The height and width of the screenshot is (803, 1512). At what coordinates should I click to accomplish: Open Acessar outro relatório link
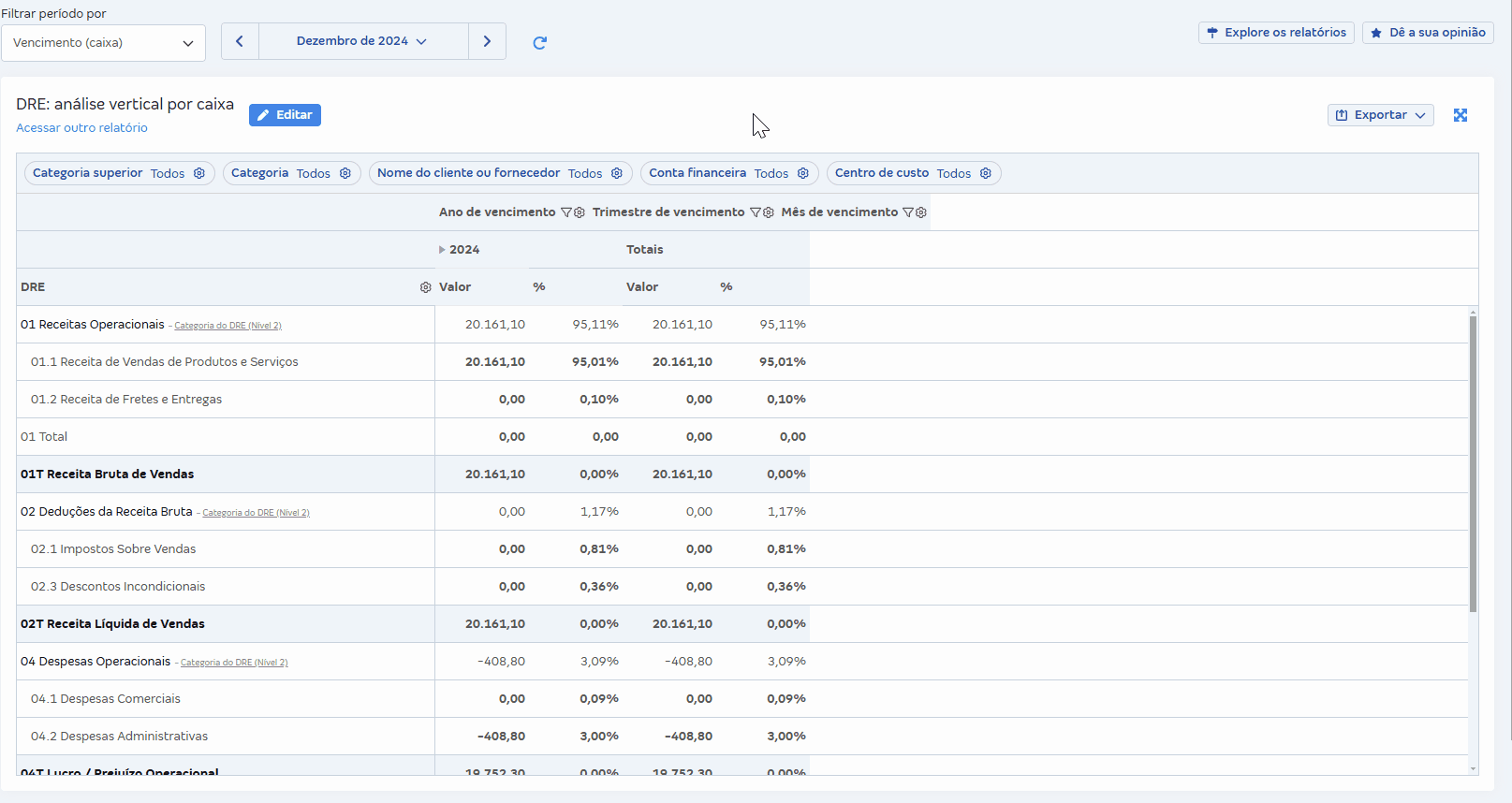[x=81, y=128]
